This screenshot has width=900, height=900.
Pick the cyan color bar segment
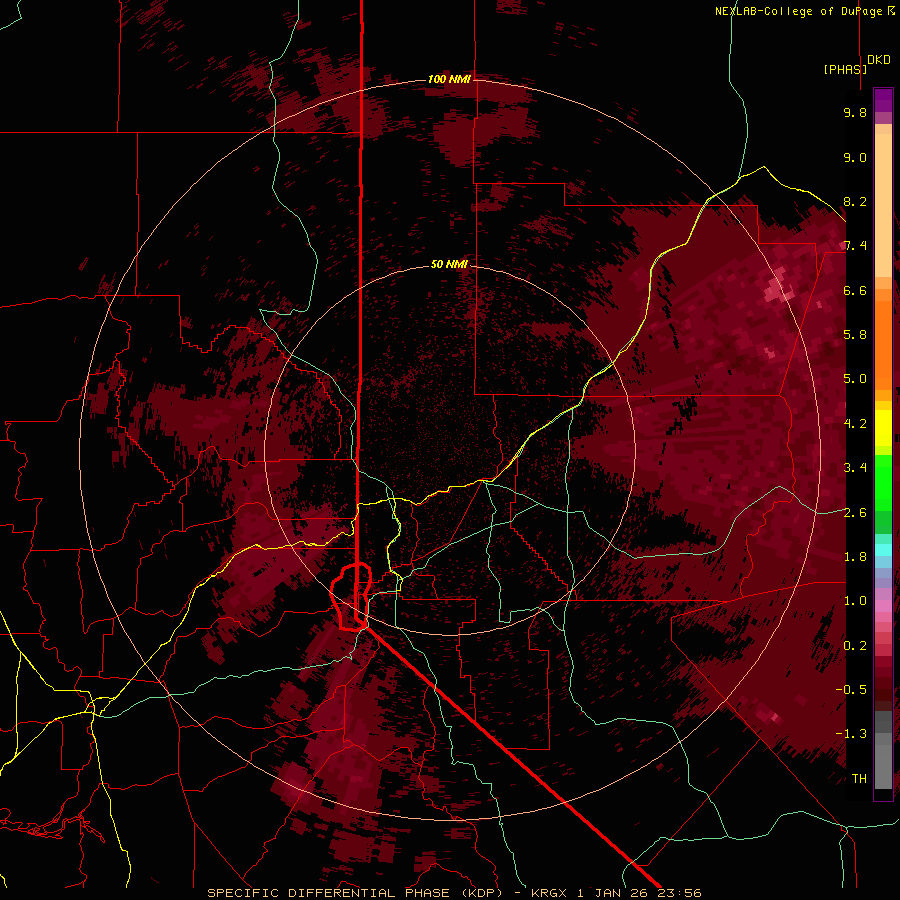click(883, 550)
